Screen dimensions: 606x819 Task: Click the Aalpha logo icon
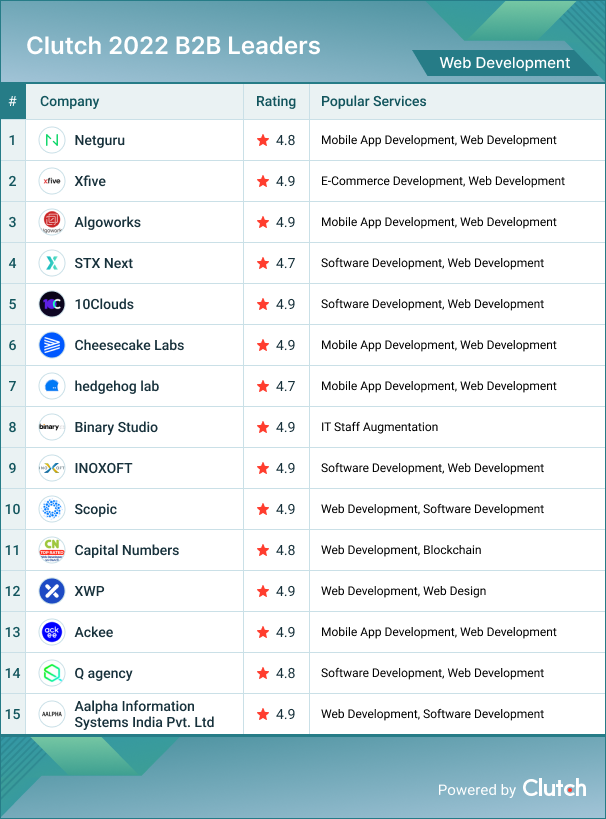coord(52,714)
